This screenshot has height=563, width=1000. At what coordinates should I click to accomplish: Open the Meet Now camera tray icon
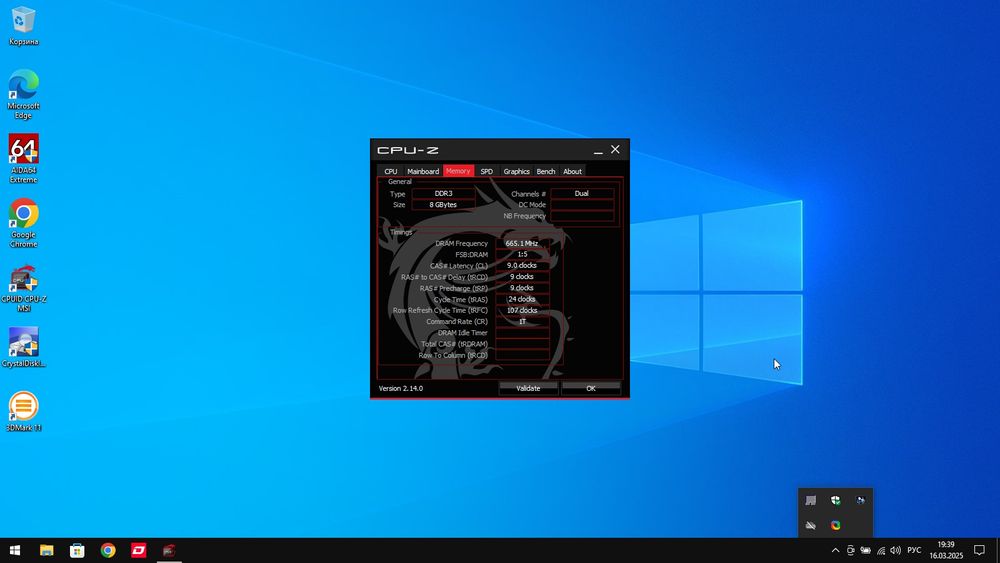point(850,550)
